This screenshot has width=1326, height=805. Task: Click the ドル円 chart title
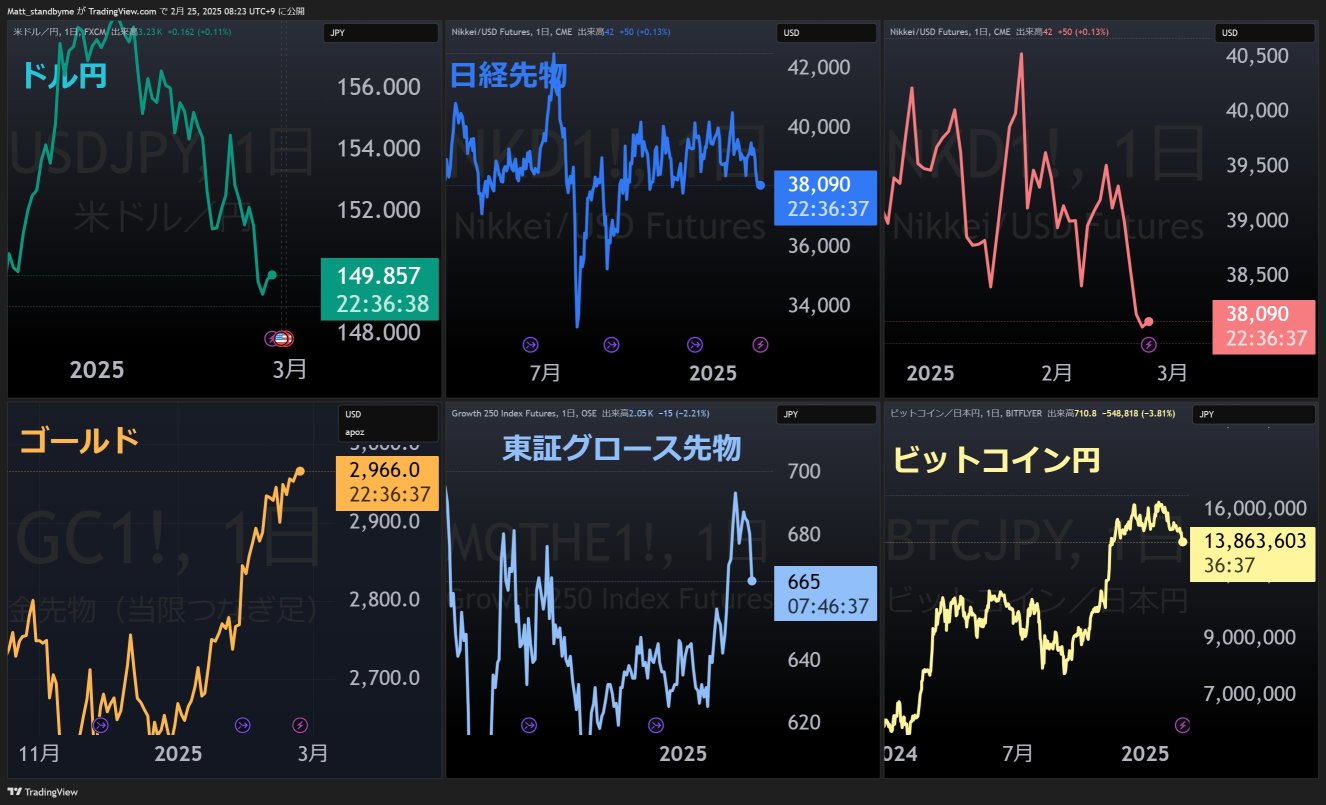[63, 76]
